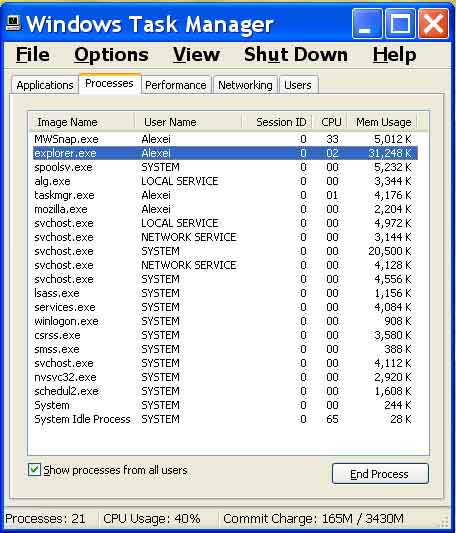456x533 pixels.
Task: Open the Help menu
Action: pos(394,55)
